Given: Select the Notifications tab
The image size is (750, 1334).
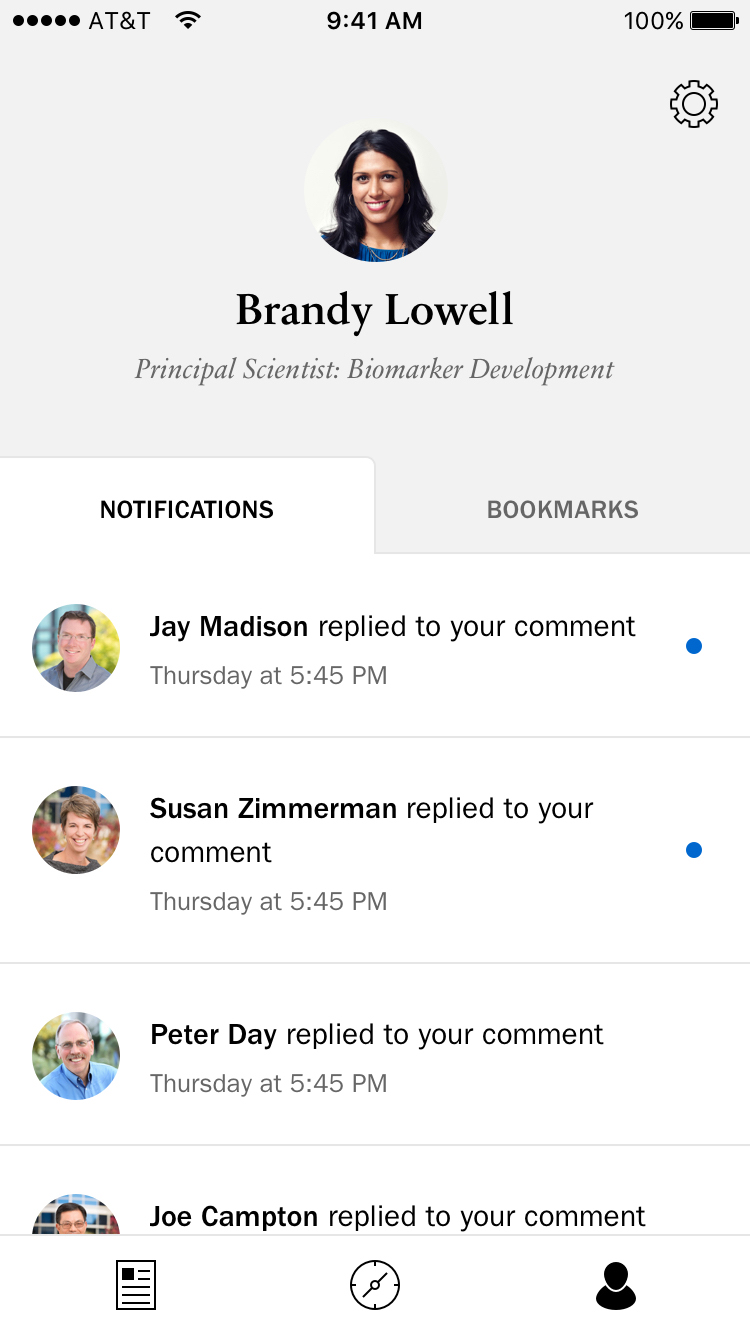Looking at the screenshot, I should click(x=187, y=509).
